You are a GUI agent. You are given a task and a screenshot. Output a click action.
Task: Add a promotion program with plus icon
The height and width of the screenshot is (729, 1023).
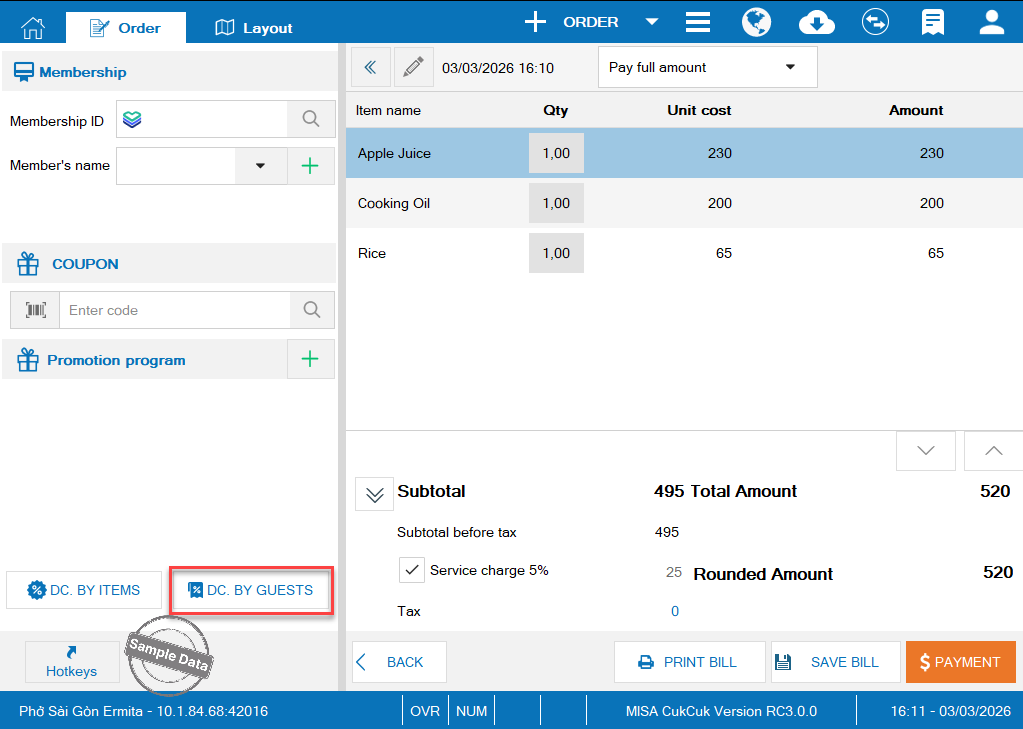pyautogui.click(x=311, y=359)
